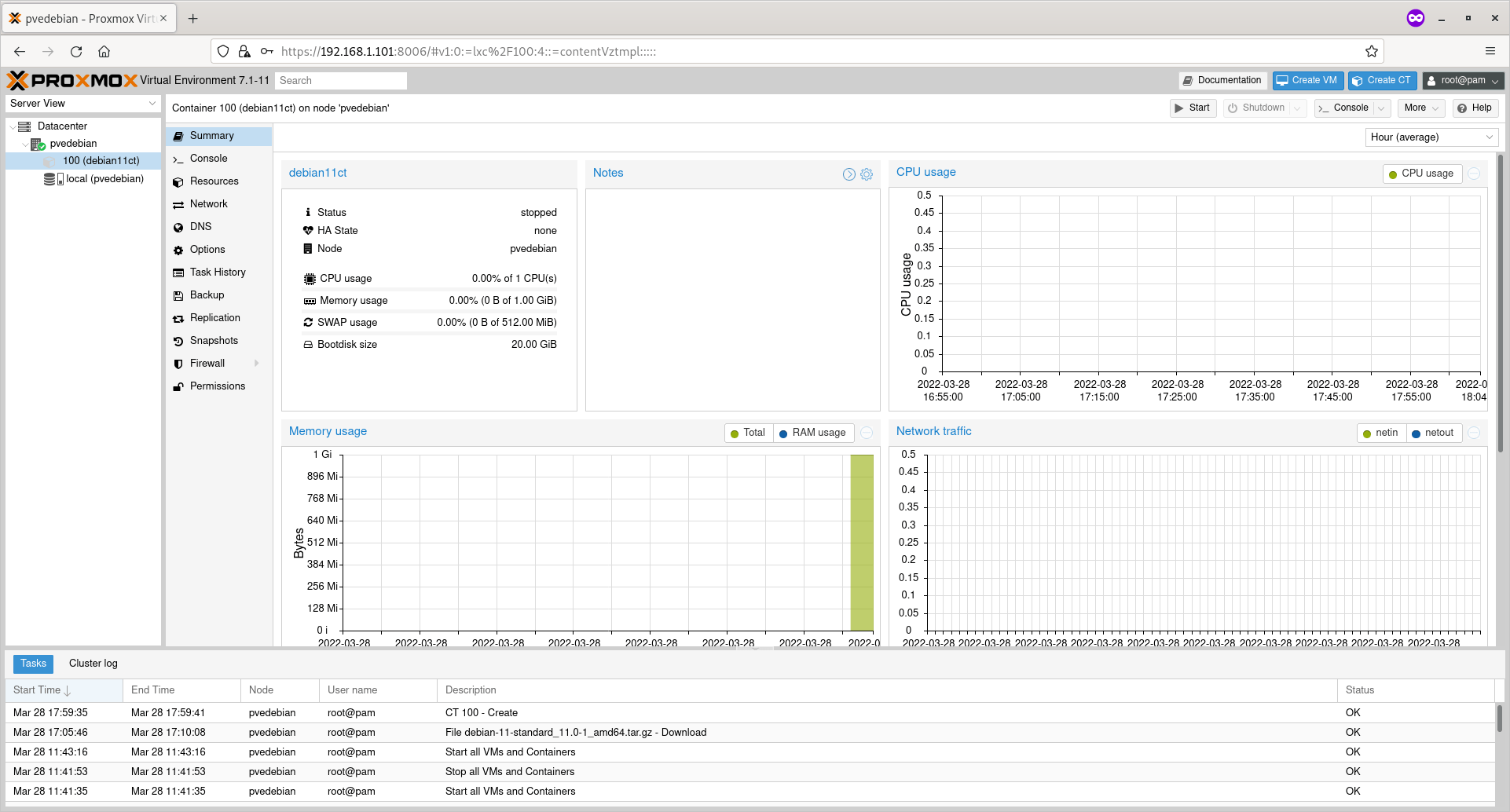The width and height of the screenshot is (1510, 812).
Task: Click the Proxmox logo
Action: tap(71, 80)
